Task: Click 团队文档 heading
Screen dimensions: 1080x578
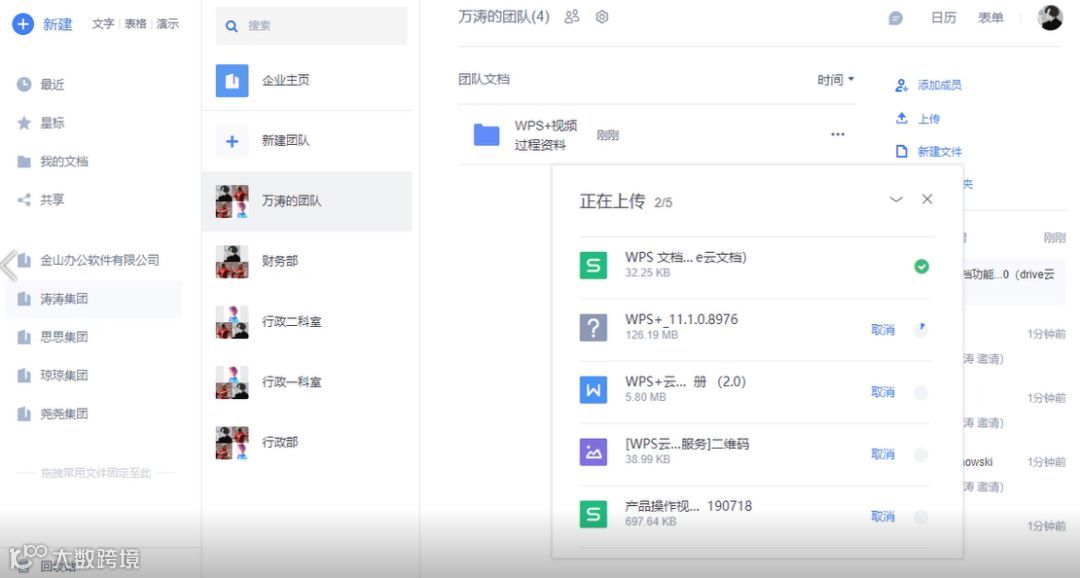Action: click(x=484, y=79)
